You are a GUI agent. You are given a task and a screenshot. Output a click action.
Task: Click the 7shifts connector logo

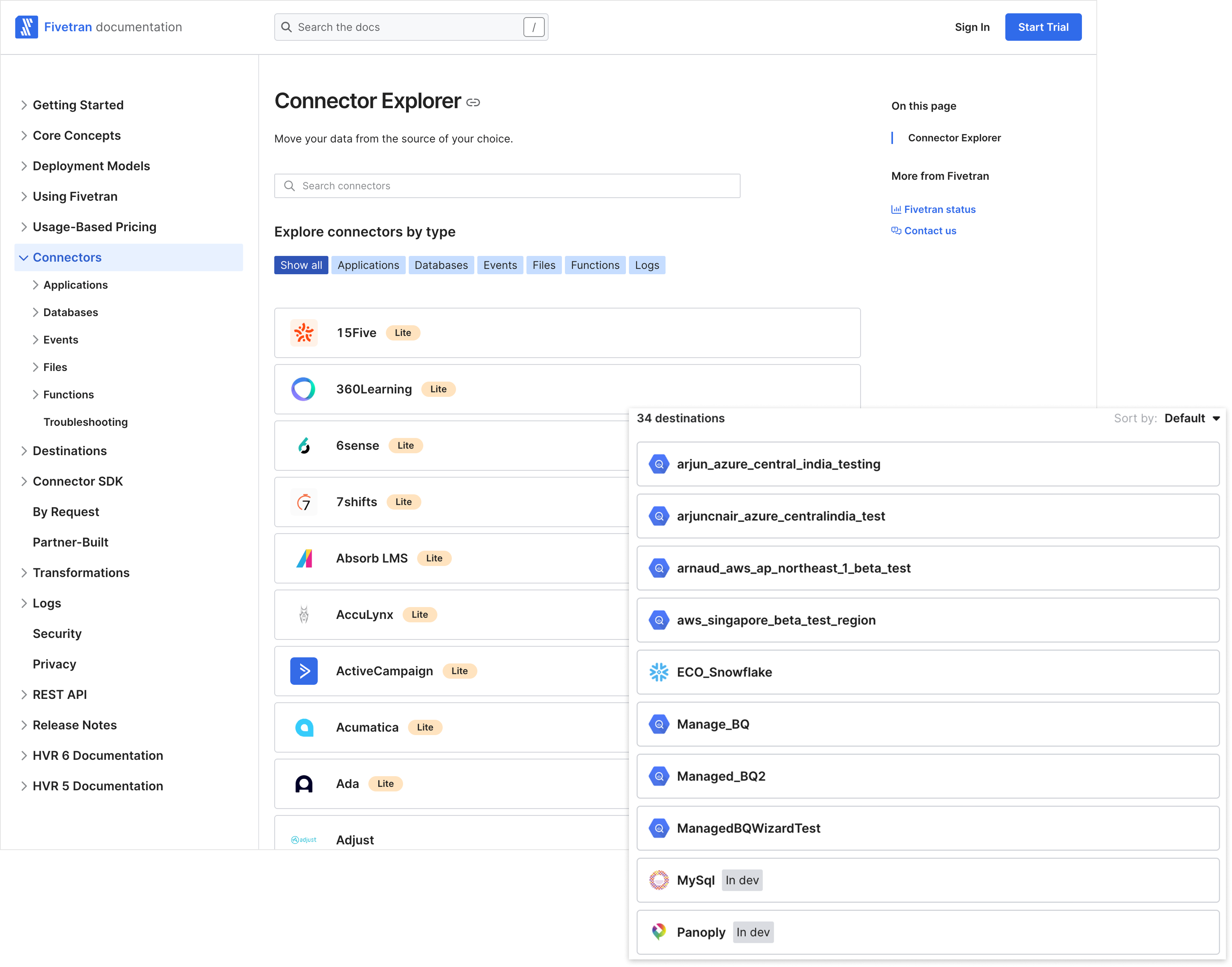click(304, 502)
